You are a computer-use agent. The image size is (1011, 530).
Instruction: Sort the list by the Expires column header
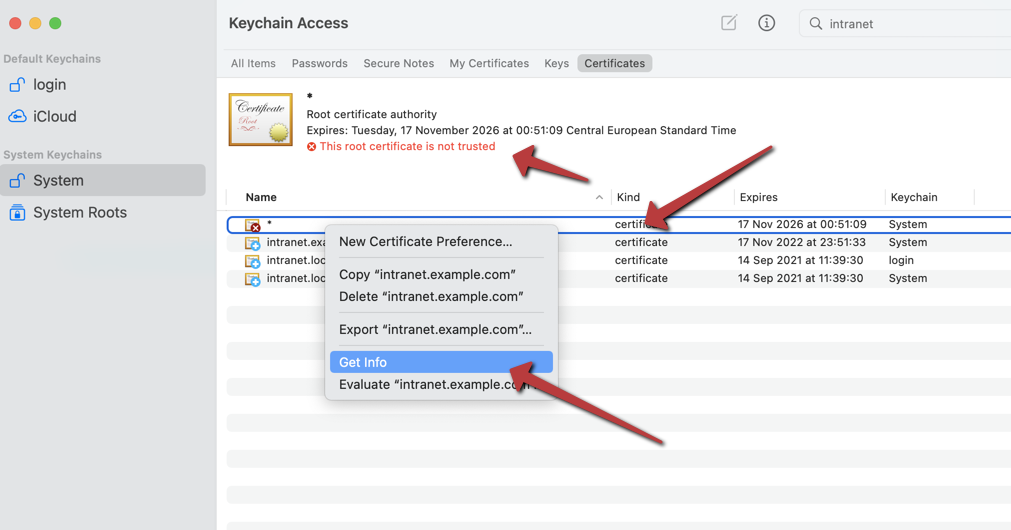click(x=758, y=197)
